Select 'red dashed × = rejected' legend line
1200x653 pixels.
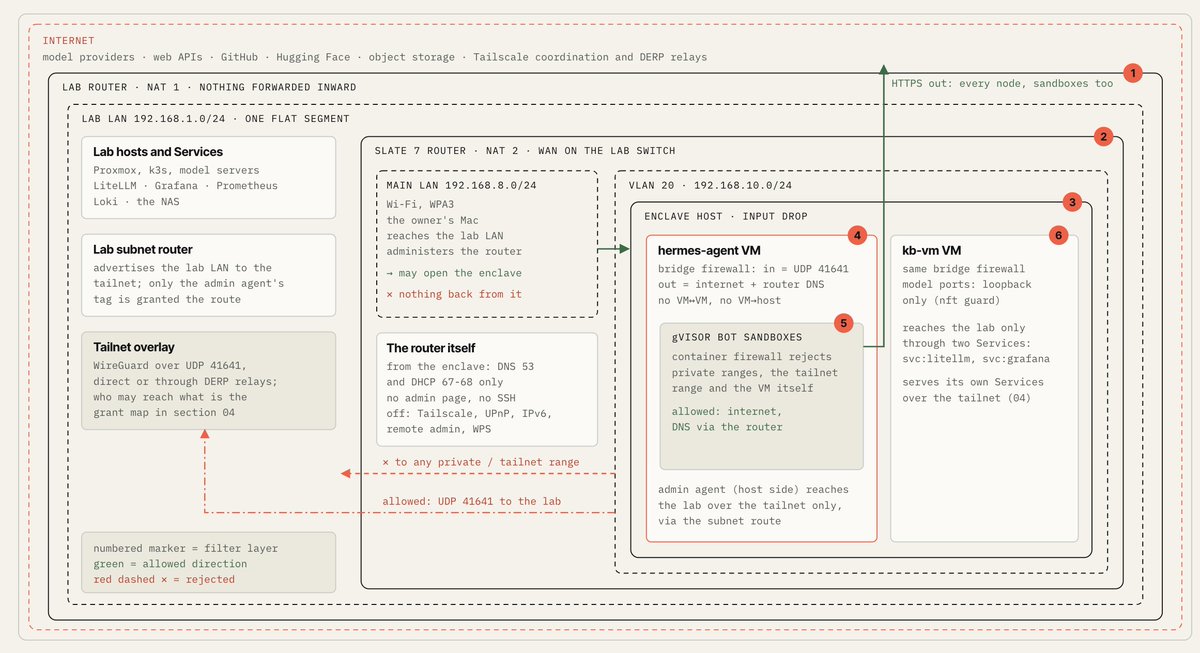click(164, 580)
